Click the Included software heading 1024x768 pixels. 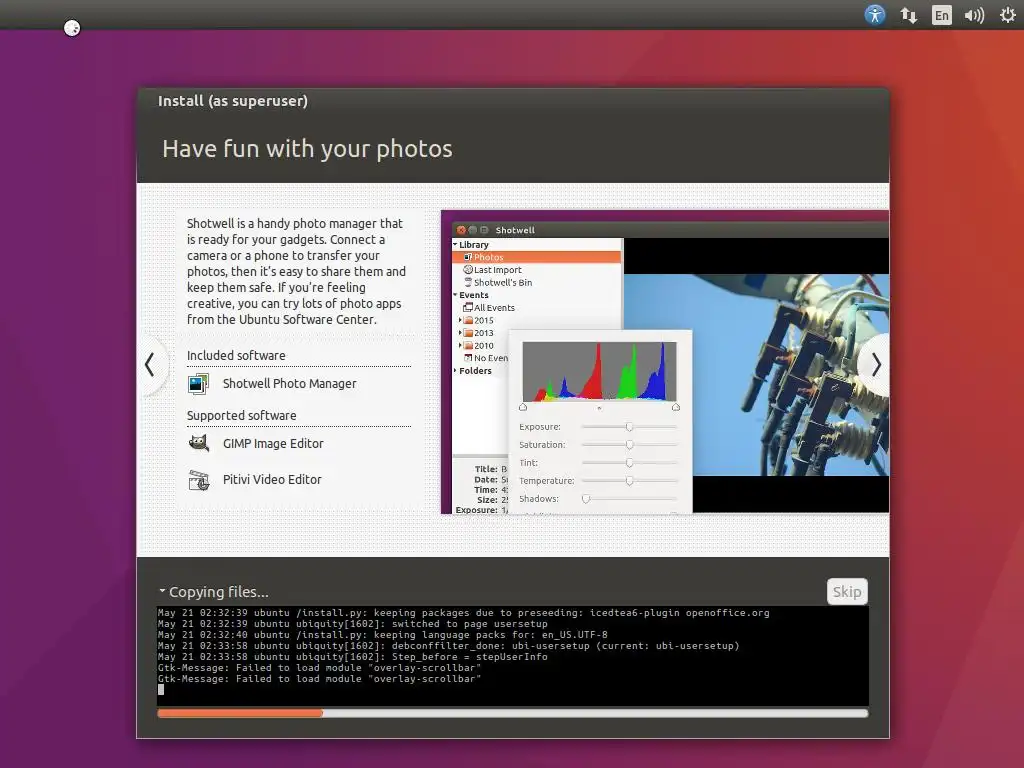pos(236,355)
